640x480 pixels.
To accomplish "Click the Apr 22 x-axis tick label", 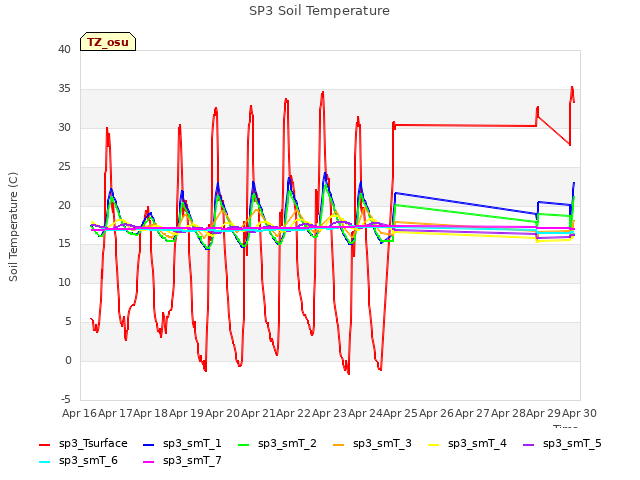I will point(293,413).
